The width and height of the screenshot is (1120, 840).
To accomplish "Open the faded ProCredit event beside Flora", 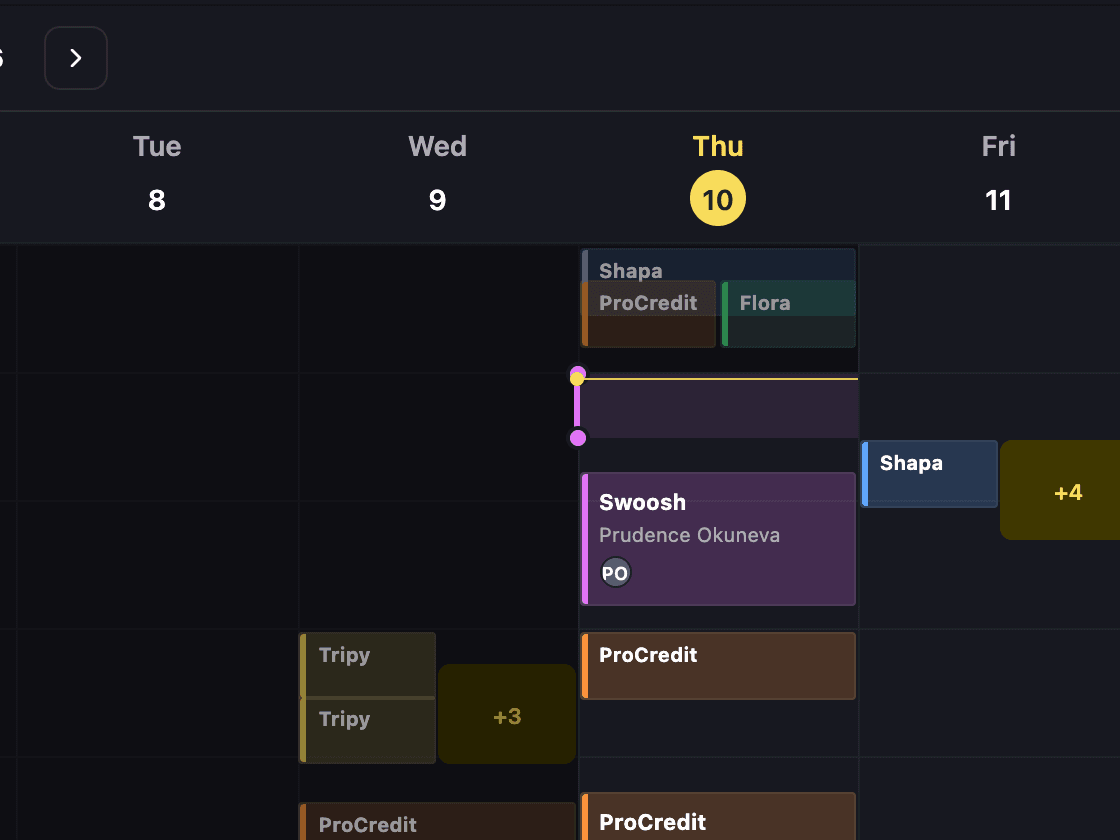I will [x=649, y=314].
